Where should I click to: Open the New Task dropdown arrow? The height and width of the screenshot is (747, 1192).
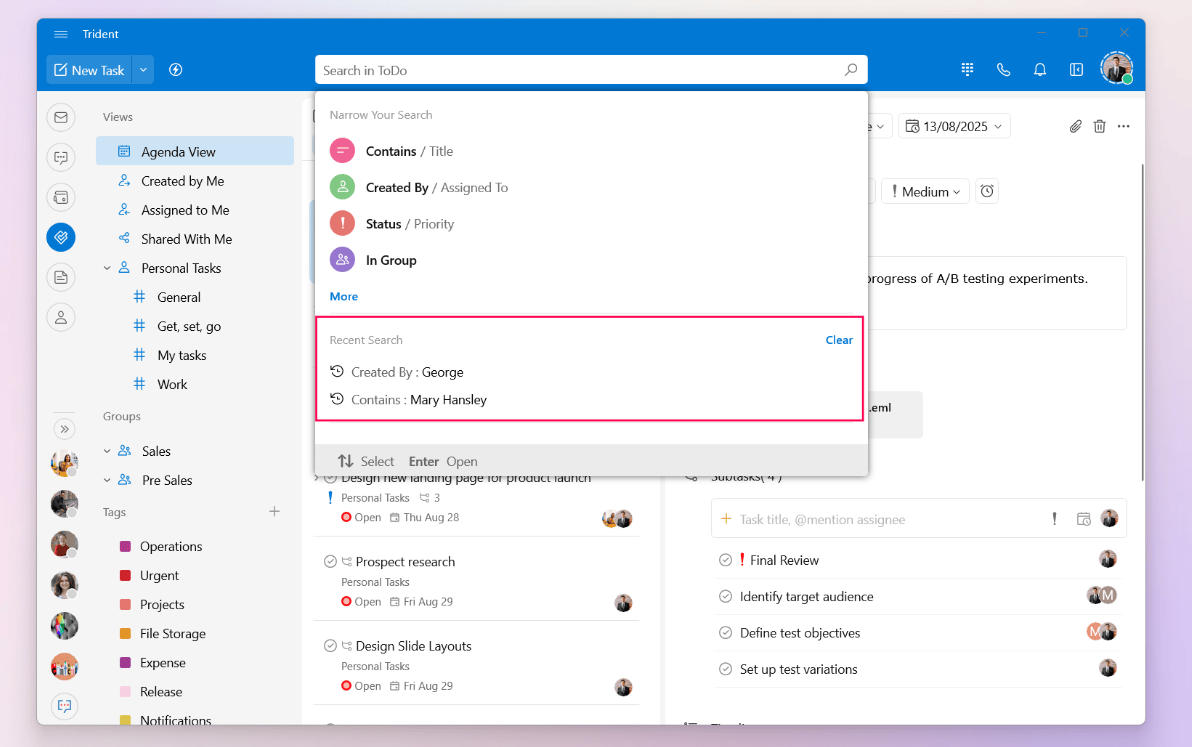(x=143, y=70)
